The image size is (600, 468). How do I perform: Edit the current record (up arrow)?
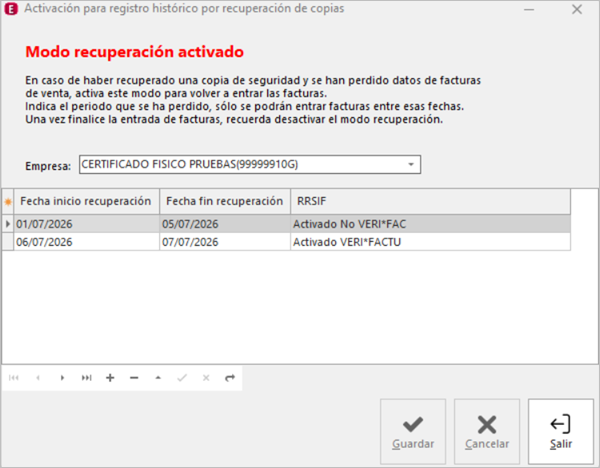158,378
